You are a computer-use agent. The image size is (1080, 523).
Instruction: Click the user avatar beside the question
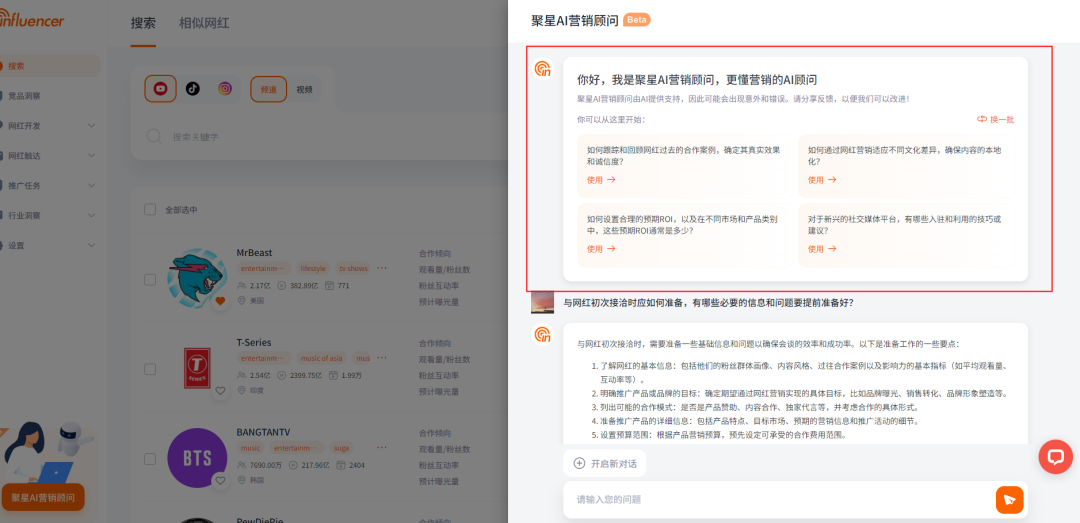[543, 301]
